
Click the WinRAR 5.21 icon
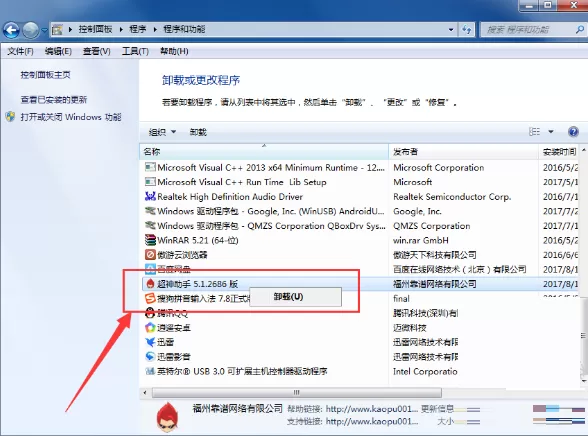[150, 240]
